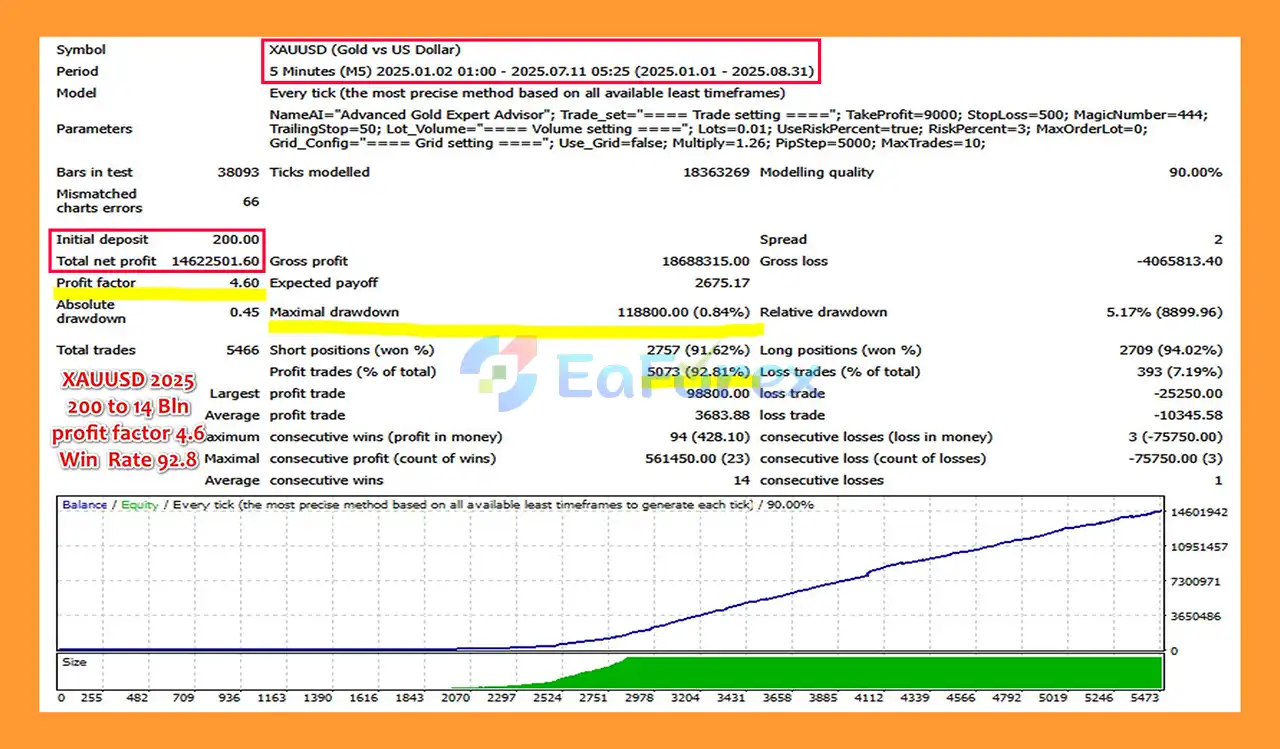Click the Total net profit value
Image resolution: width=1280 pixels, height=749 pixels.
tap(216, 261)
